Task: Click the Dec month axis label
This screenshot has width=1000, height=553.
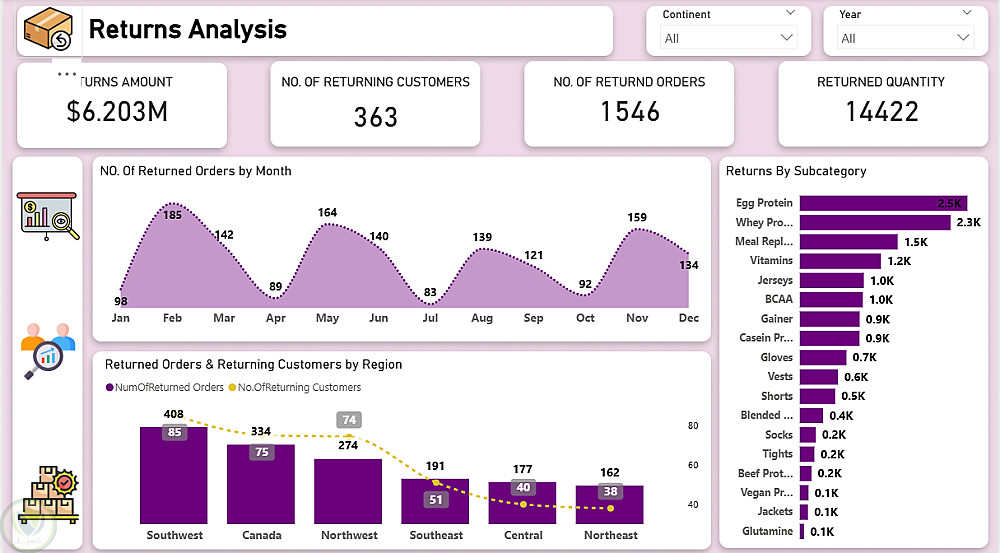Action: (689, 318)
